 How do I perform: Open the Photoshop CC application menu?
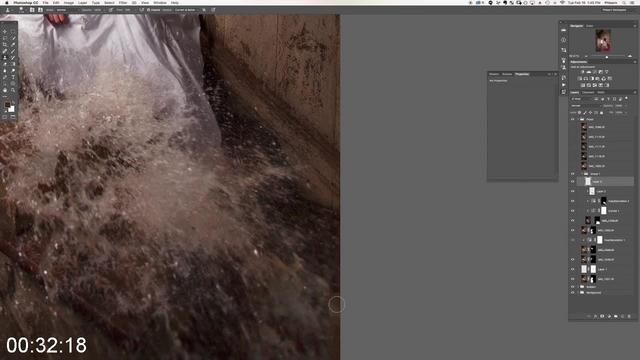[x=25, y=2]
